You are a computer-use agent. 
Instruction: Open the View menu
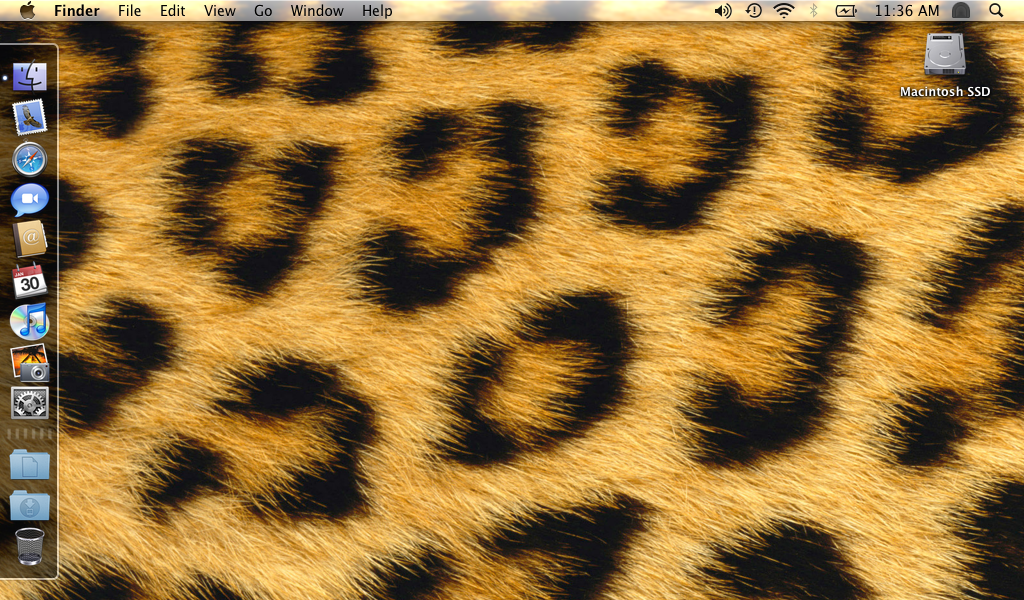219,11
